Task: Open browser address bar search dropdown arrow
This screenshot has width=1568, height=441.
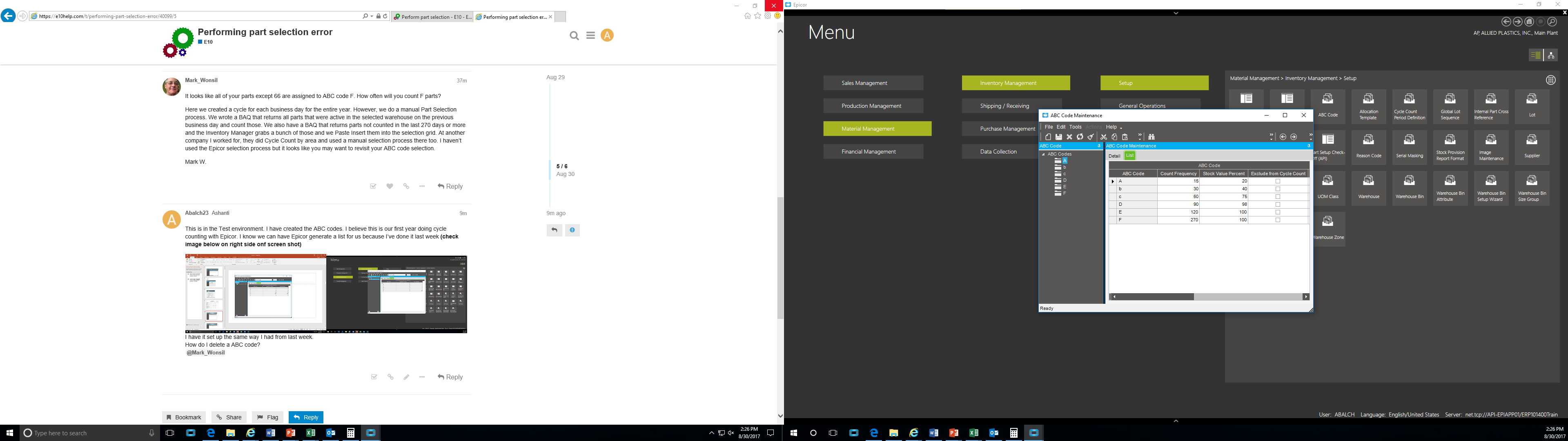Action: pos(371,16)
